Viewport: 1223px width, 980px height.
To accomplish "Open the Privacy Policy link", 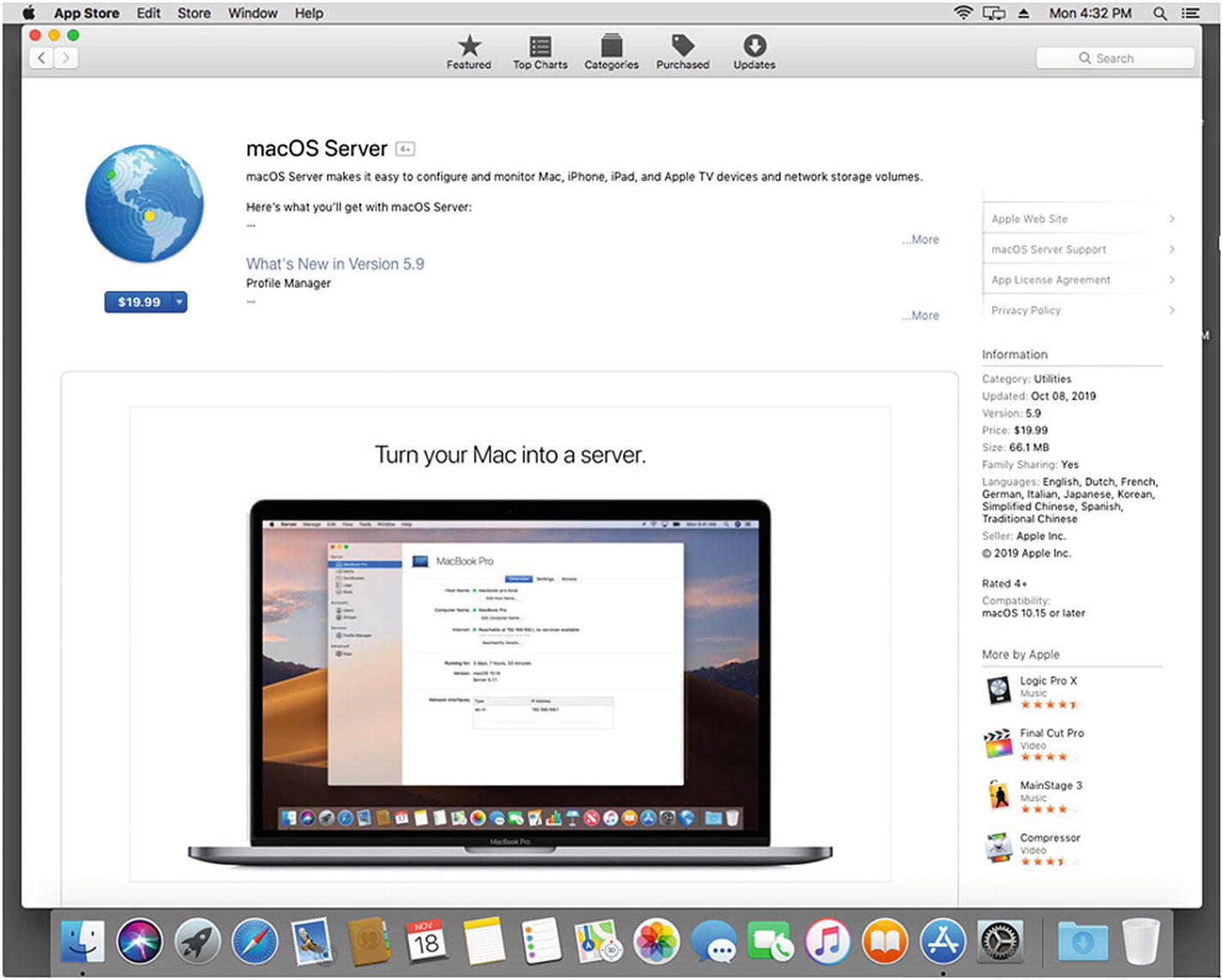I will point(1026,311).
